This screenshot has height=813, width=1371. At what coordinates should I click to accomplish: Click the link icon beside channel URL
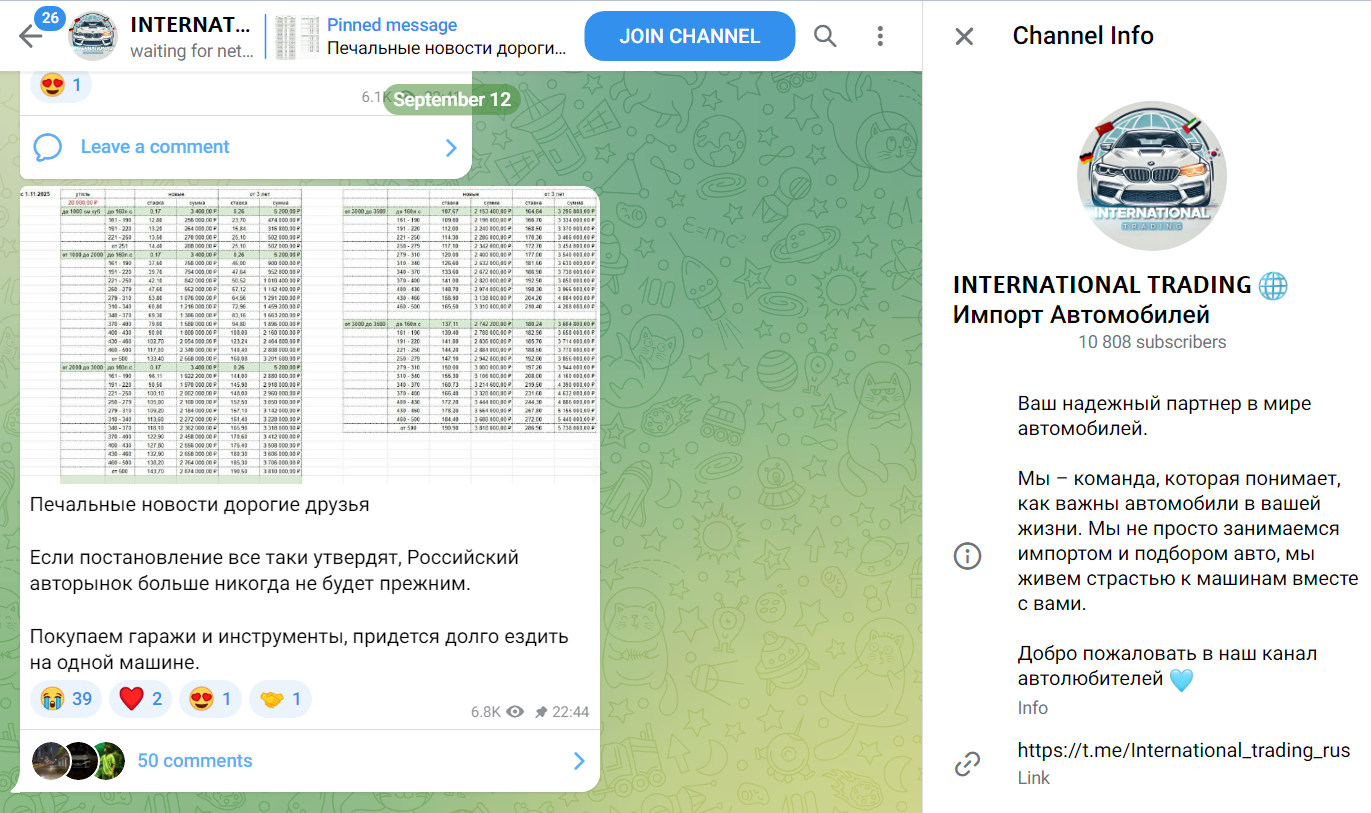(x=967, y=764)
